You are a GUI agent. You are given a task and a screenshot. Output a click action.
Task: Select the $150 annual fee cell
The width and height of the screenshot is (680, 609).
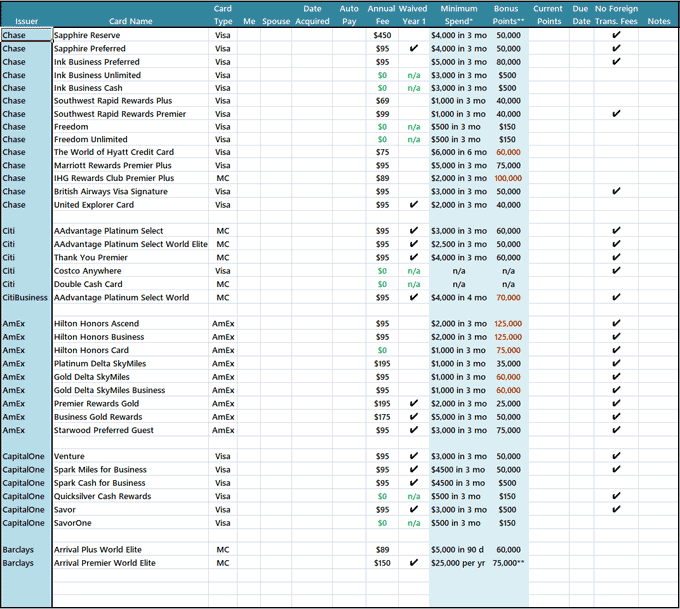coord(382,563)
